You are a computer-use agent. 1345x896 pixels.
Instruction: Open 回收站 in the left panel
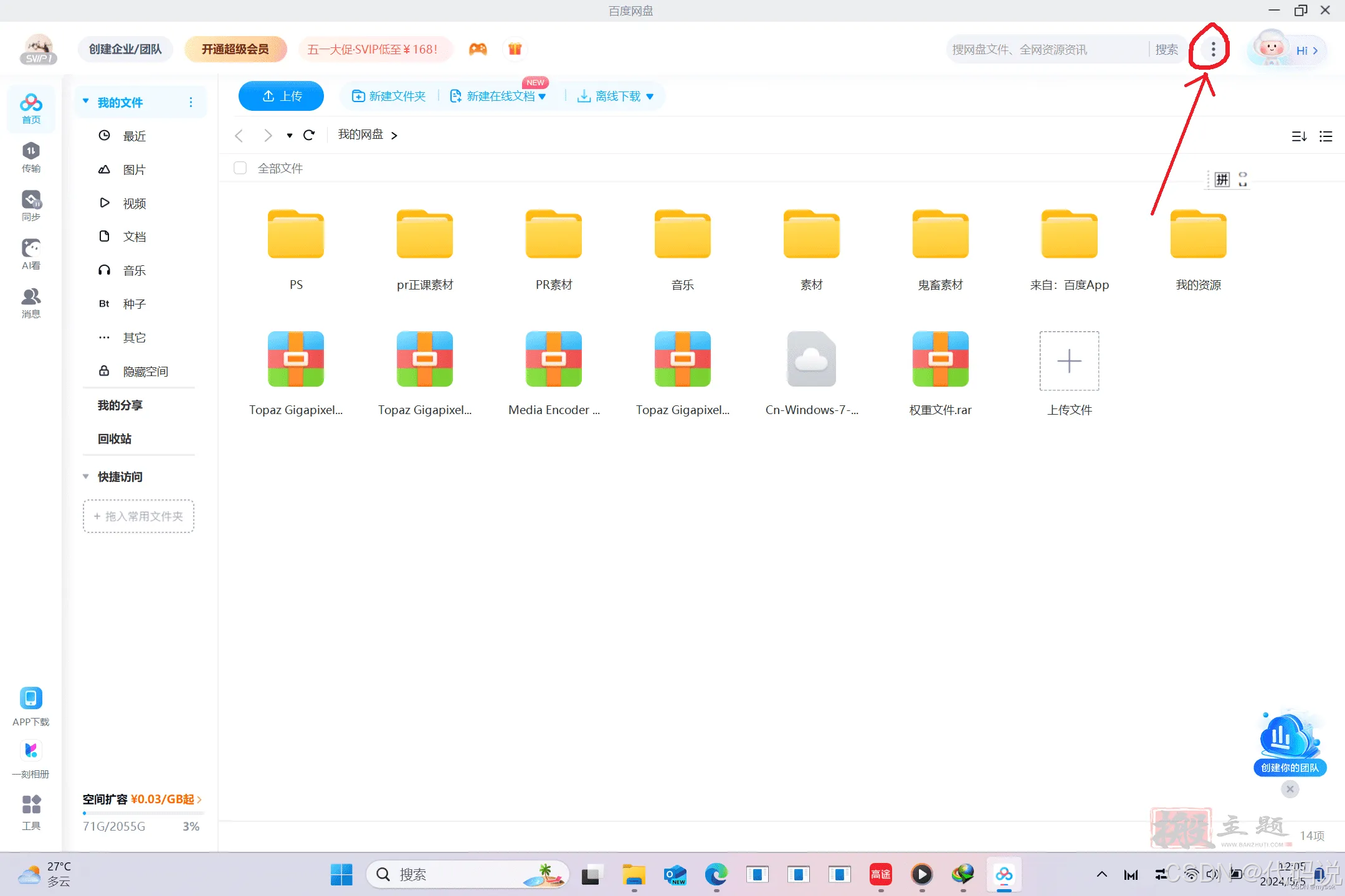click(x=115, y=438)
